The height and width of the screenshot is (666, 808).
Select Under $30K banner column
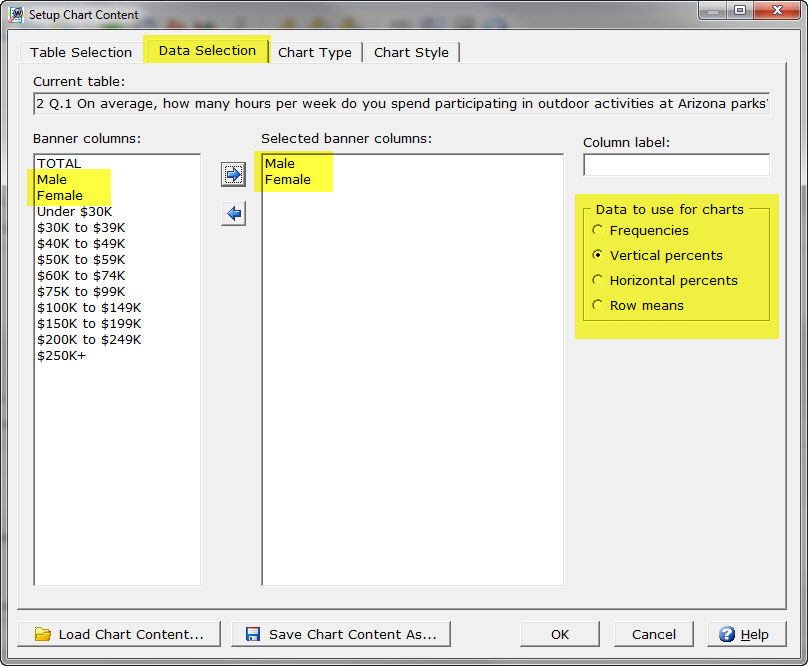tap(75, 211)
